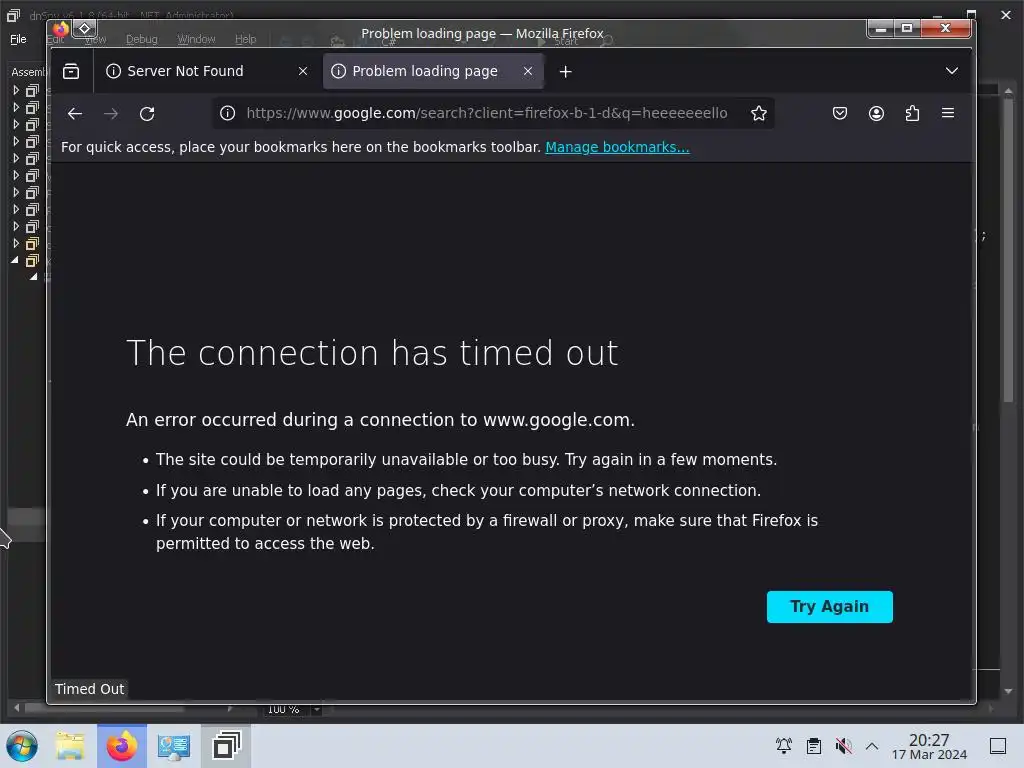The width and height of the screenshot is (1024, 768).
Task: Open the file manager taskbar icon
Action: click(x=70, y=746)
